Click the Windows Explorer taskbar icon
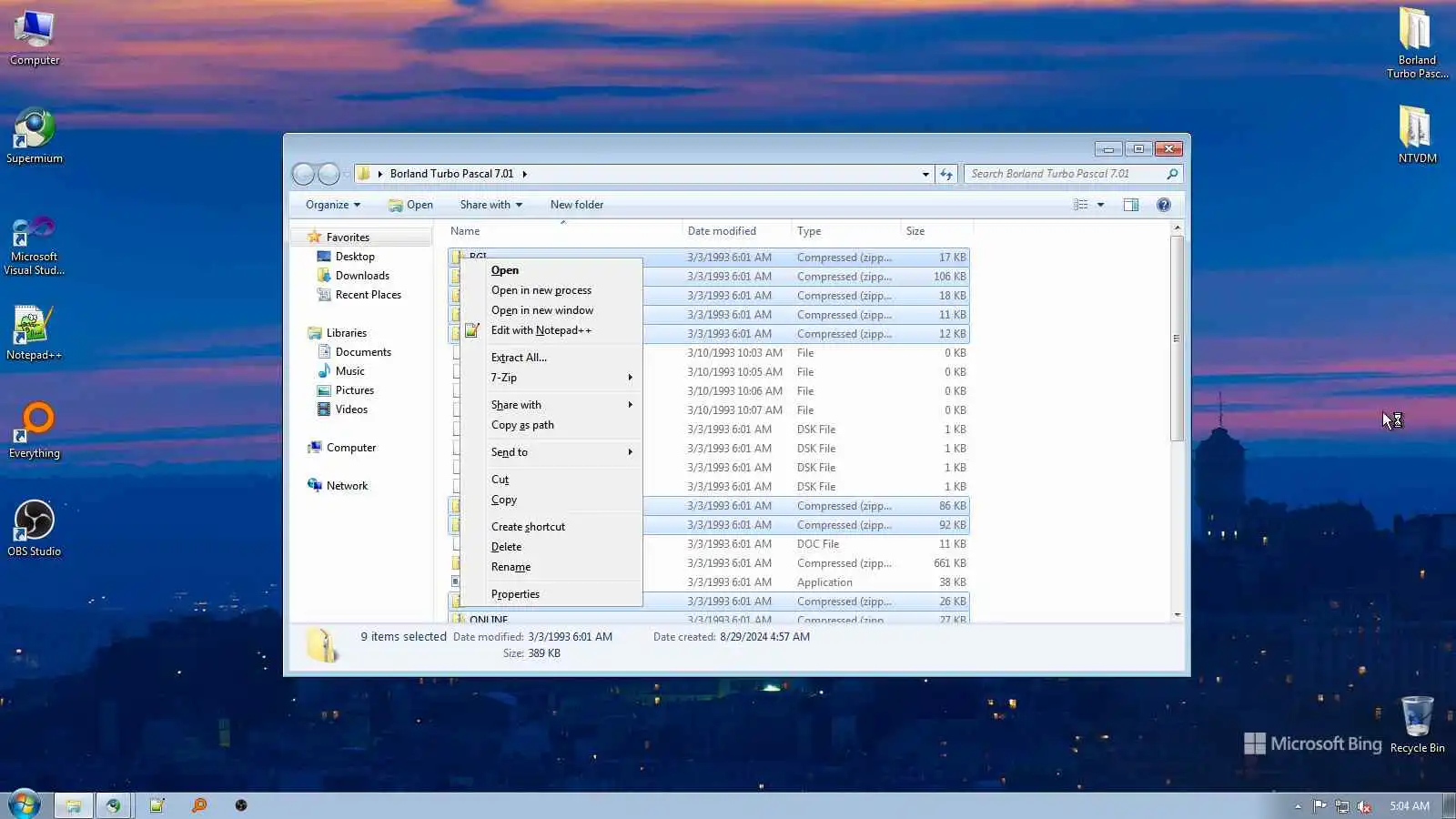 pos(73,805)
